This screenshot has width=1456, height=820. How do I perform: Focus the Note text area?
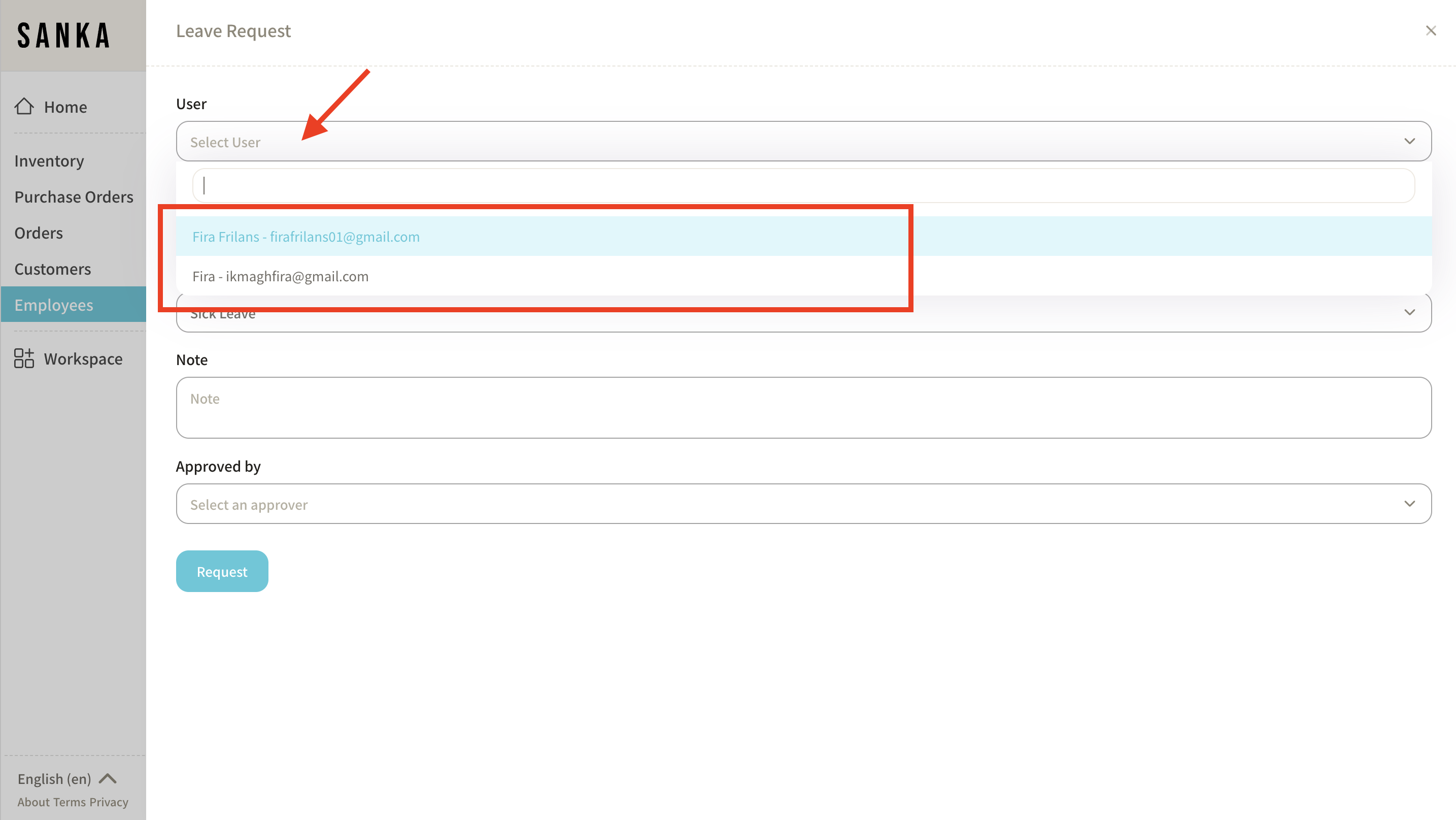803,407
